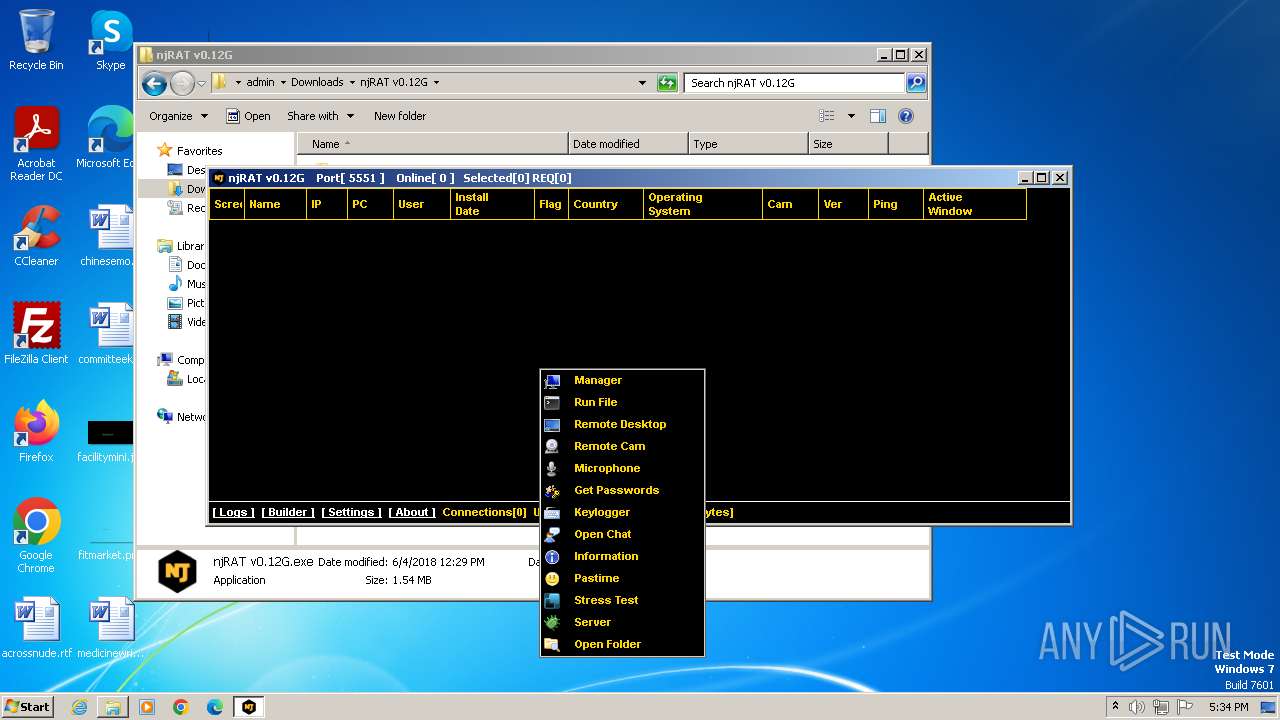This screenshot has height=720, width=1280.
Task: Click the taskbar clock showing 5:34 PM
Action: click(1228, 707)
